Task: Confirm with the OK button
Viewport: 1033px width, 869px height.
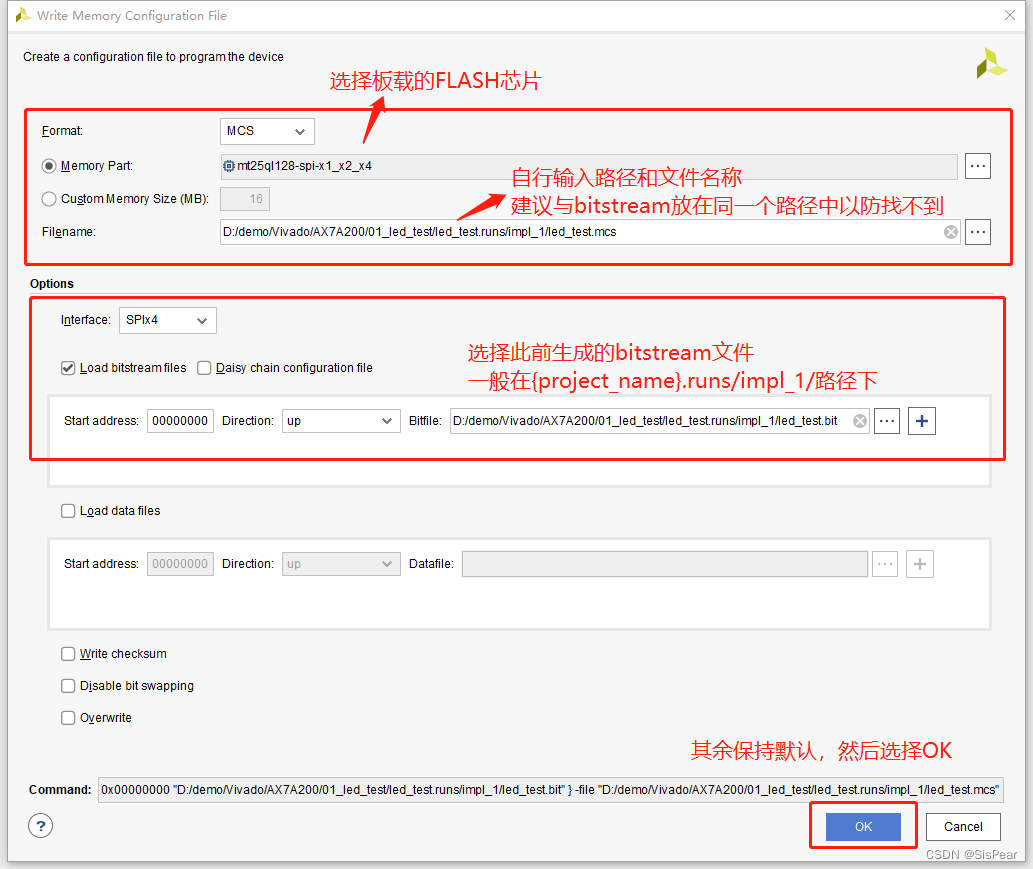Action: coord(862,826)
